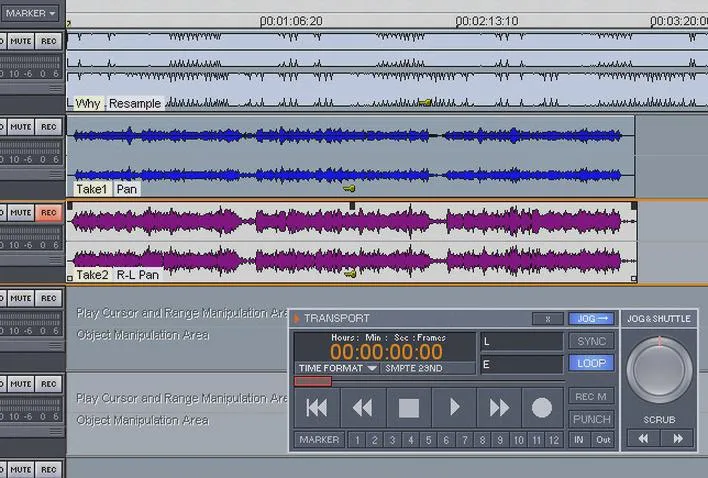
Task: Open the MARKER dropdown at top left
Action: [31, 13]
